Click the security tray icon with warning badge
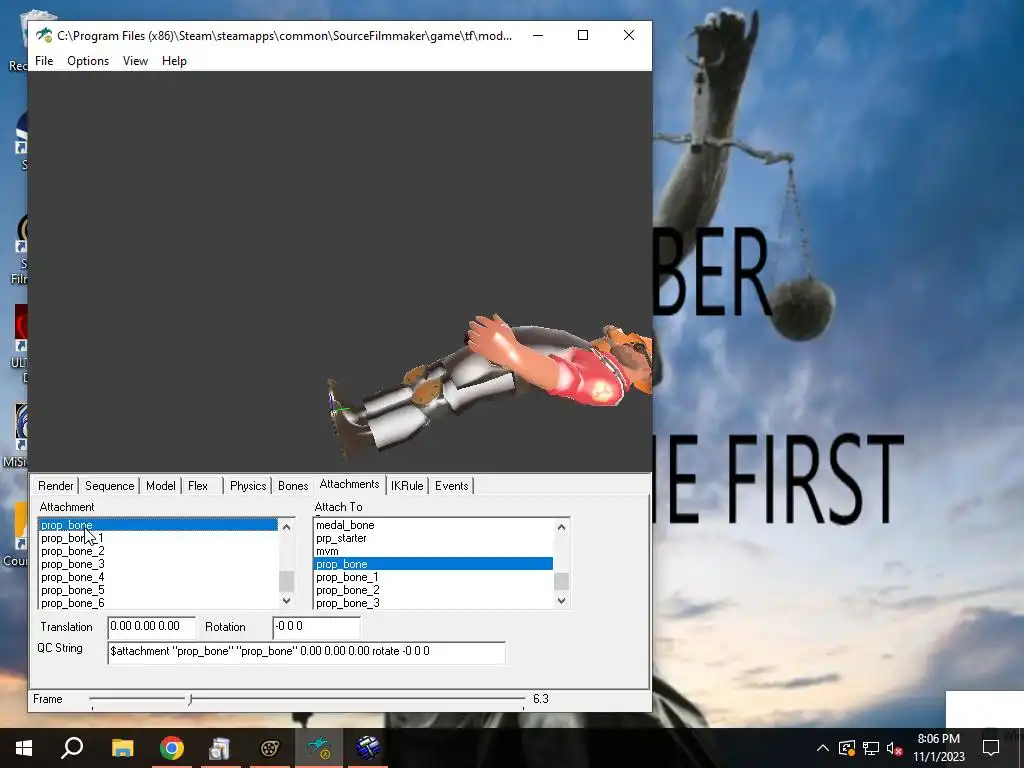The height and width of the screenshot is (768, 1024). click(x=847, y=748)
